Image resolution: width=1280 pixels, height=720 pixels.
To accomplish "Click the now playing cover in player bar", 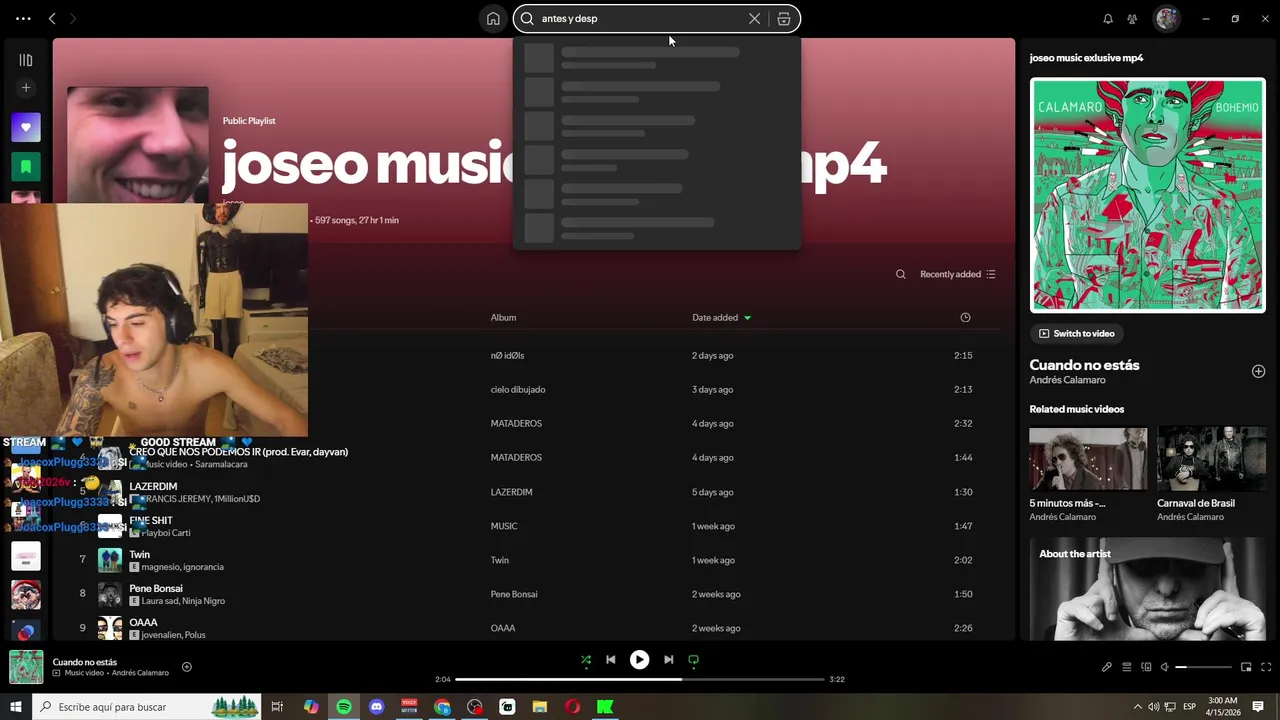I will coord(26,667).
